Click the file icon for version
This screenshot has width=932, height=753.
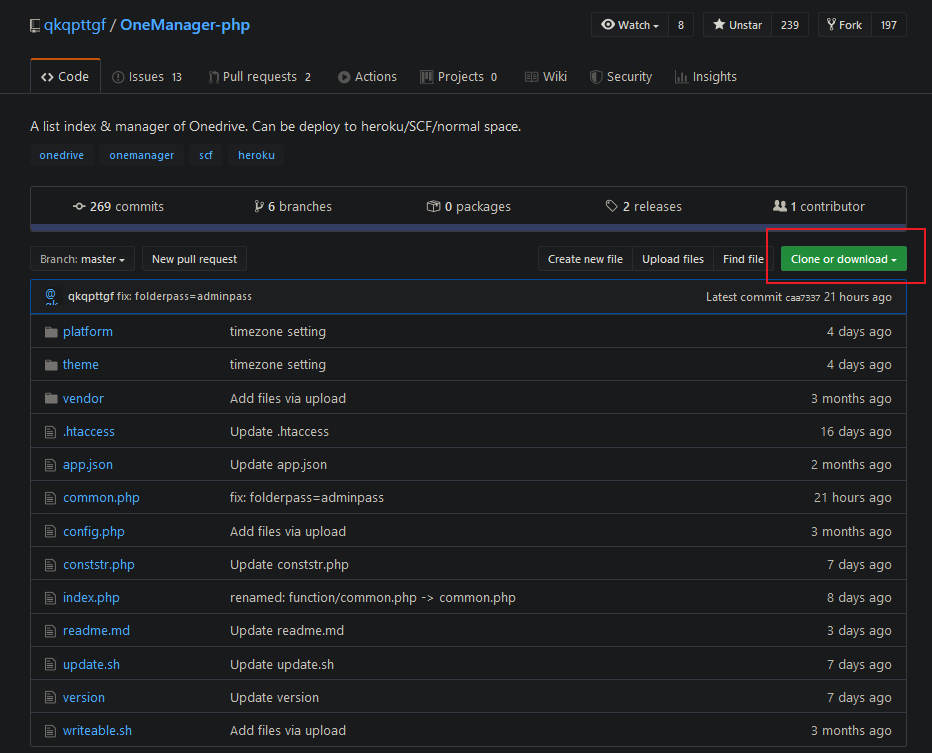pyautogui.click(x=51, y=698)
